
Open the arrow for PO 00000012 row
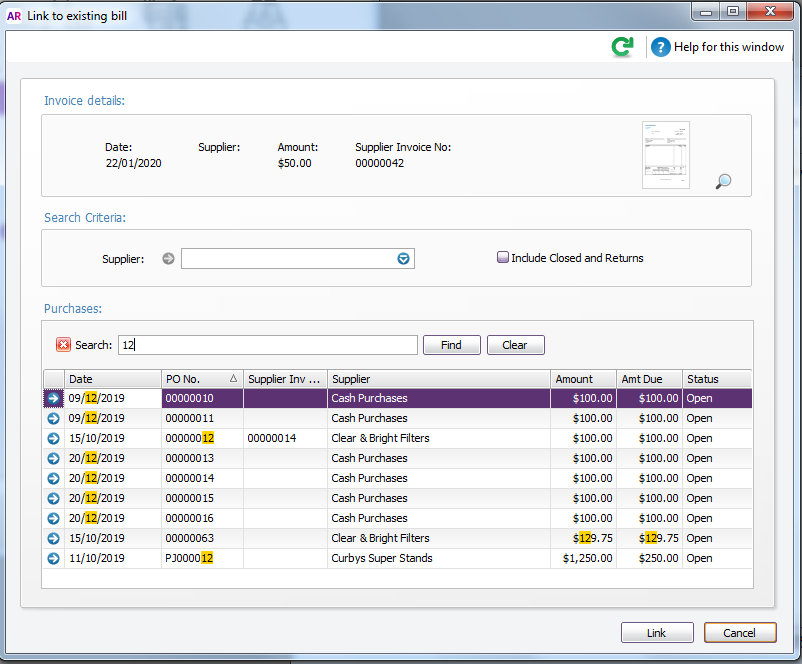53,438
